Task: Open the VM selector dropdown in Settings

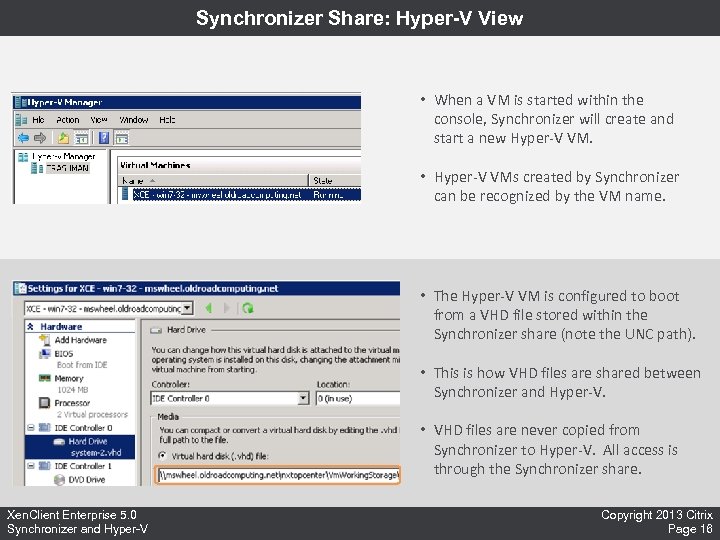Action: pyautogui.click(x=187, y=308)
